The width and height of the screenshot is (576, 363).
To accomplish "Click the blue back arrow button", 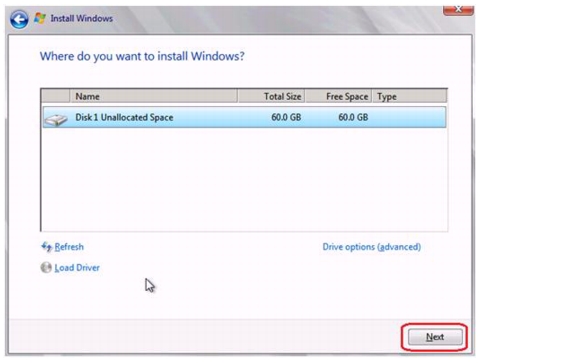I will tap(19, 19).
